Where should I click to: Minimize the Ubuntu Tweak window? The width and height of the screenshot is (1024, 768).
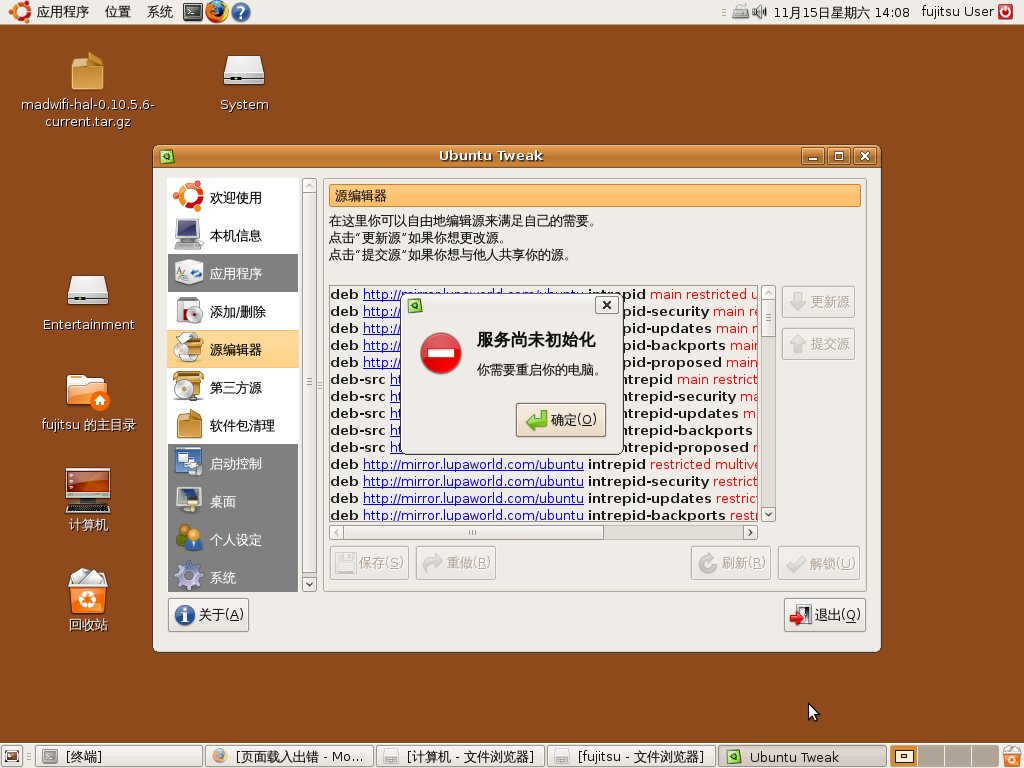tap(813, 156)
